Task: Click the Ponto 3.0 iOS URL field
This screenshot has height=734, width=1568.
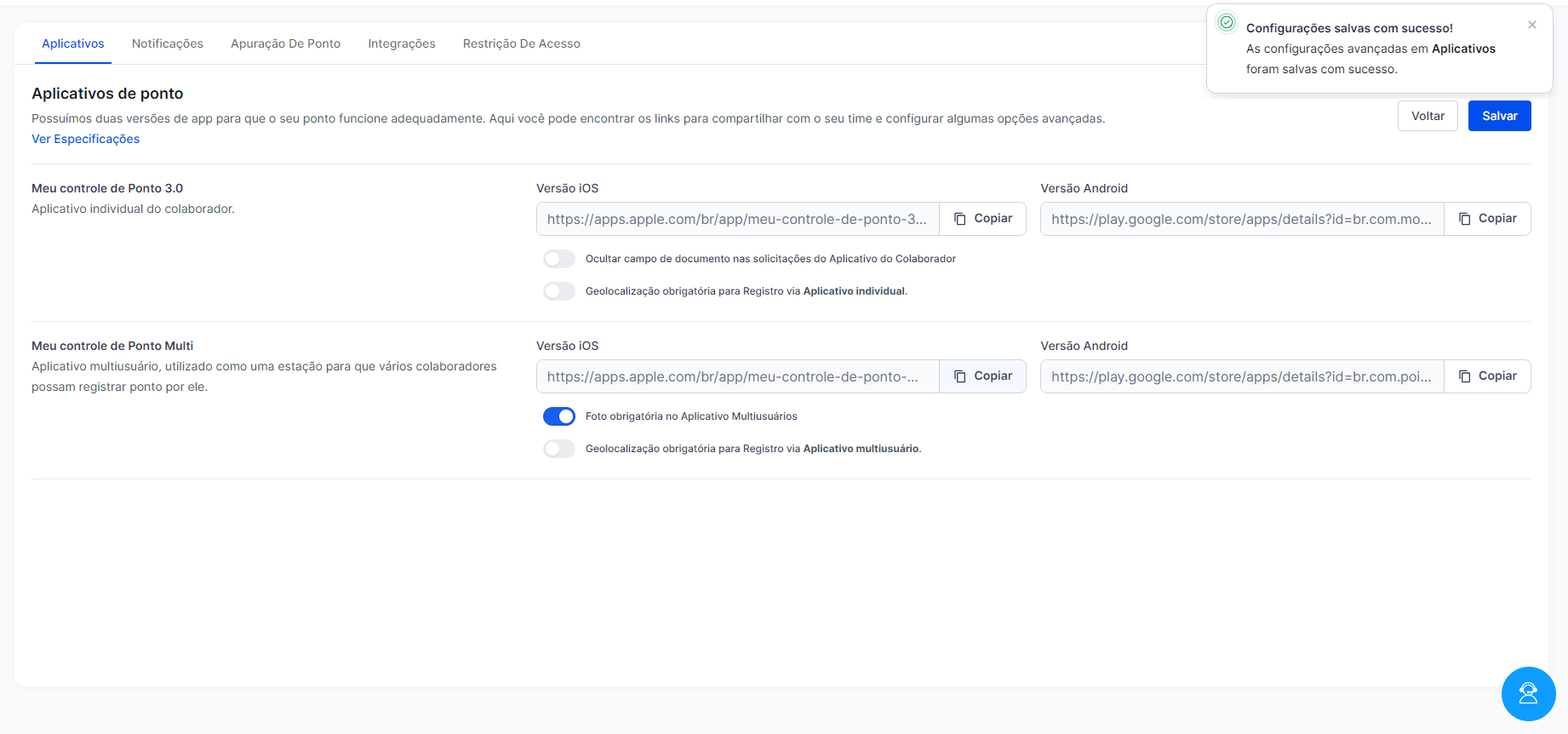Action: (x=738, y=219)
